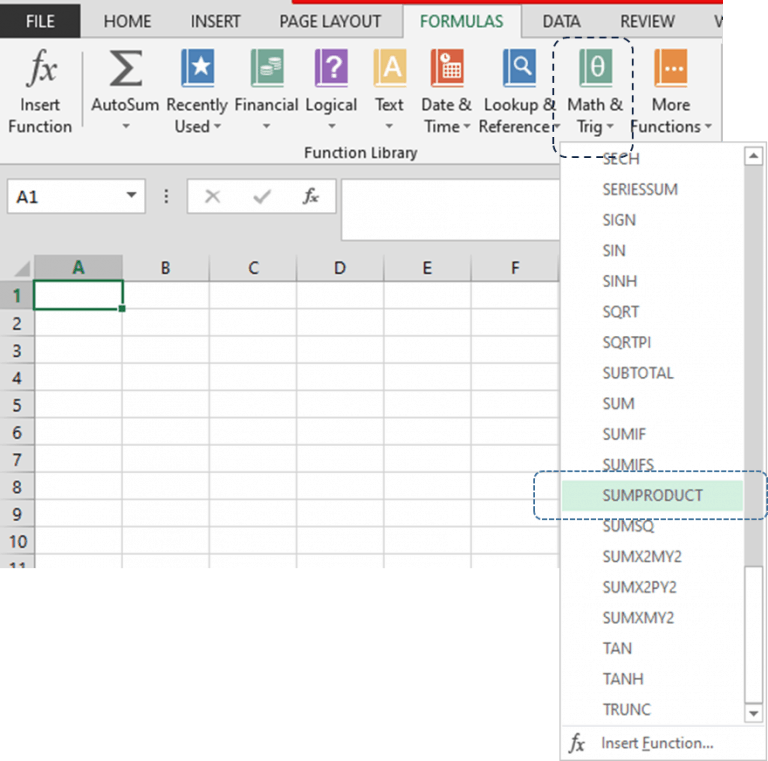
Task: Click Insert Function... at bottom of menu
Action: [x=657, y=743]
